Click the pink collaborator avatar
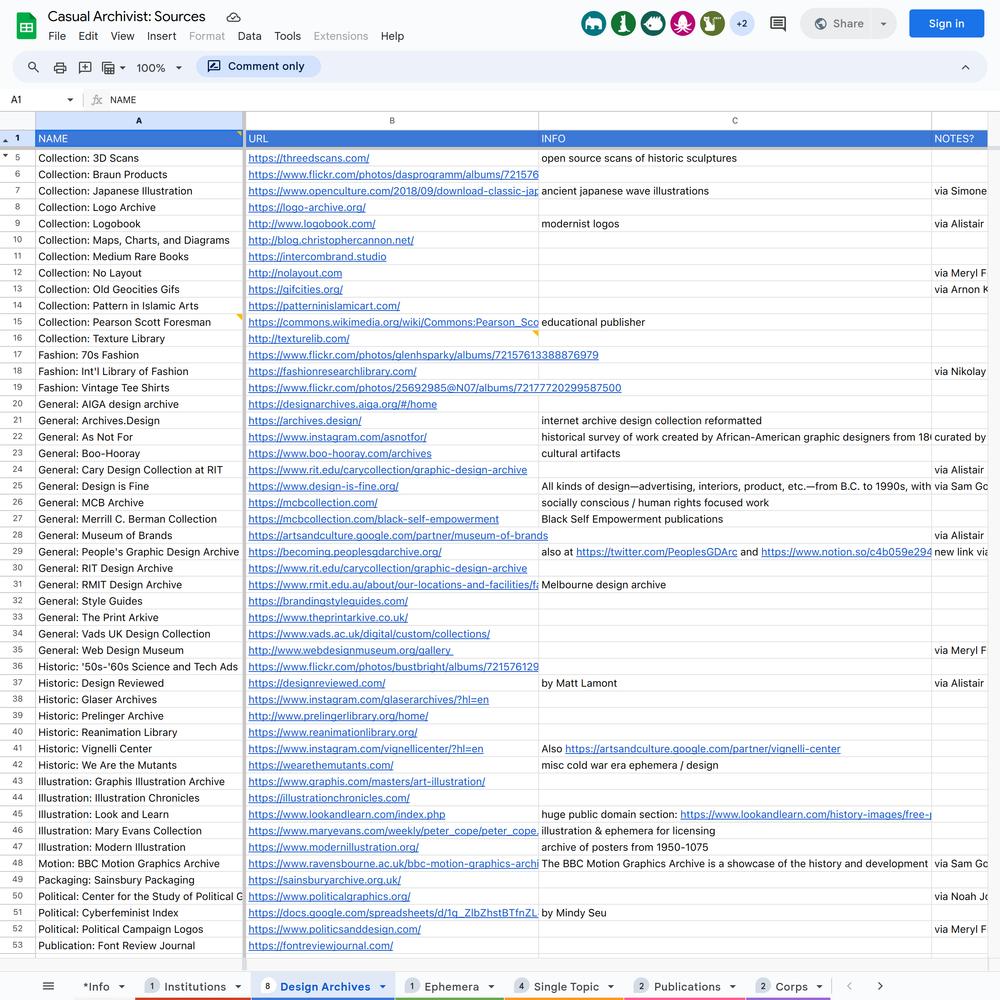The width and height of the screenshot is (1000, 1000). coord(682,24)
